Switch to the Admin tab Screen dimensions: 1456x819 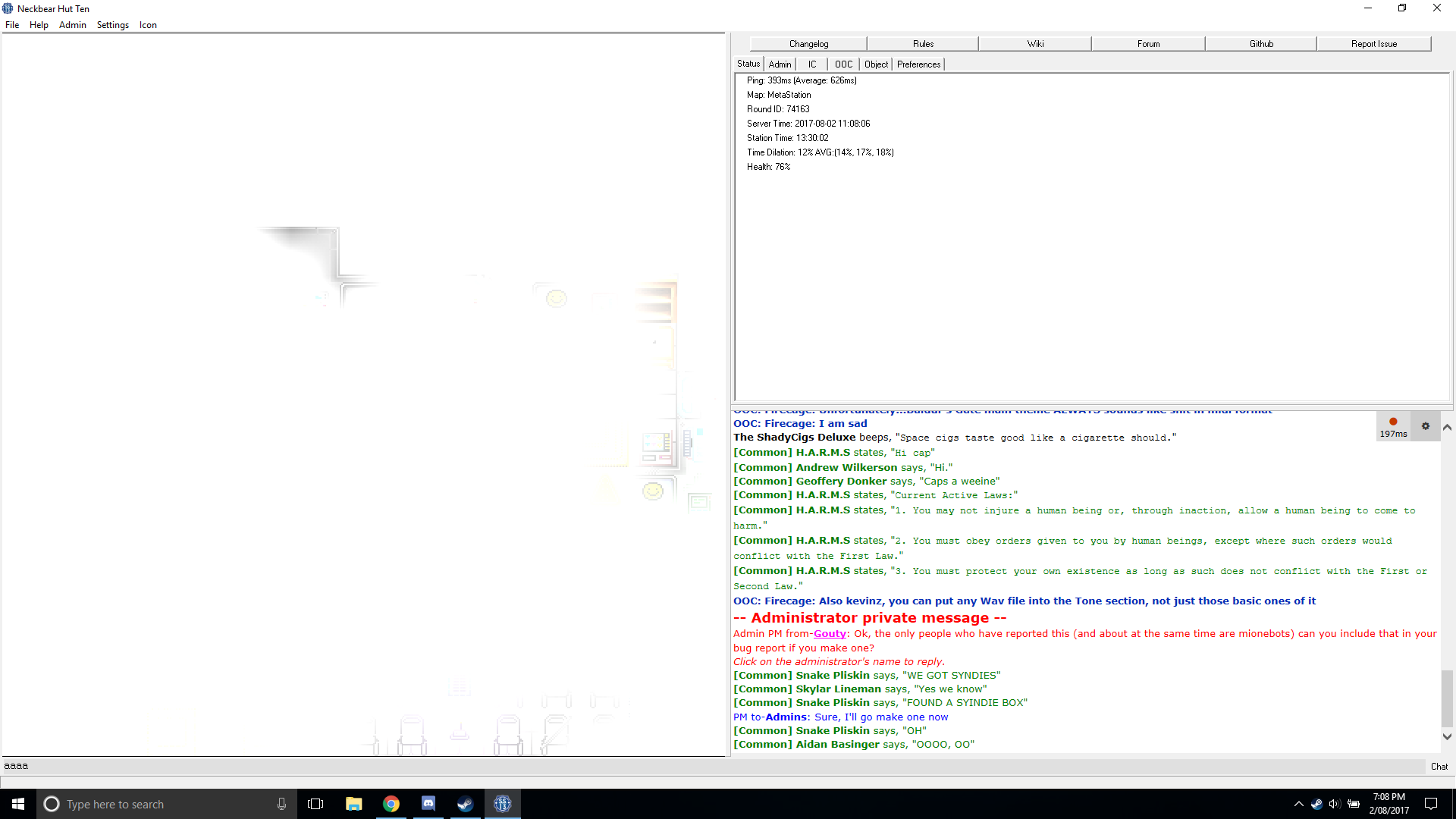coord(780,64)
